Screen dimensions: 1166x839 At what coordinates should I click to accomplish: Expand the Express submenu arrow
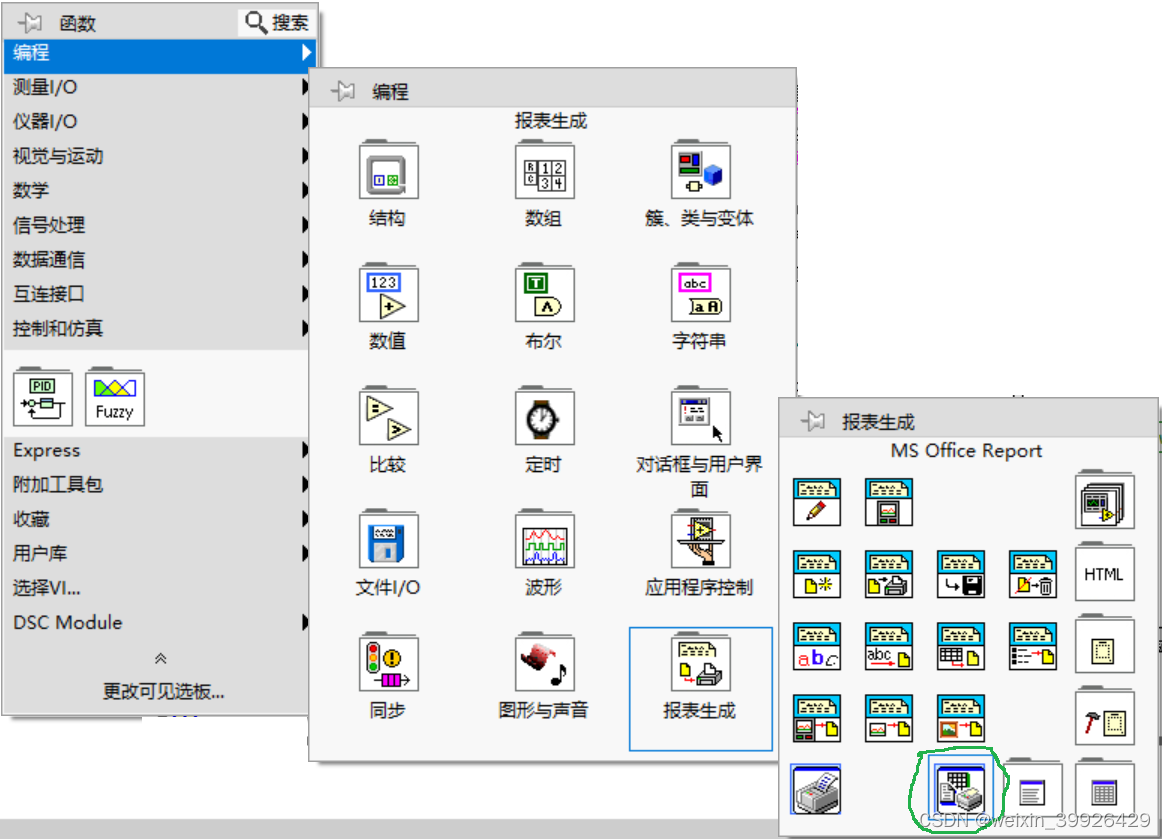pyautogui.click(x=305, y=450)
